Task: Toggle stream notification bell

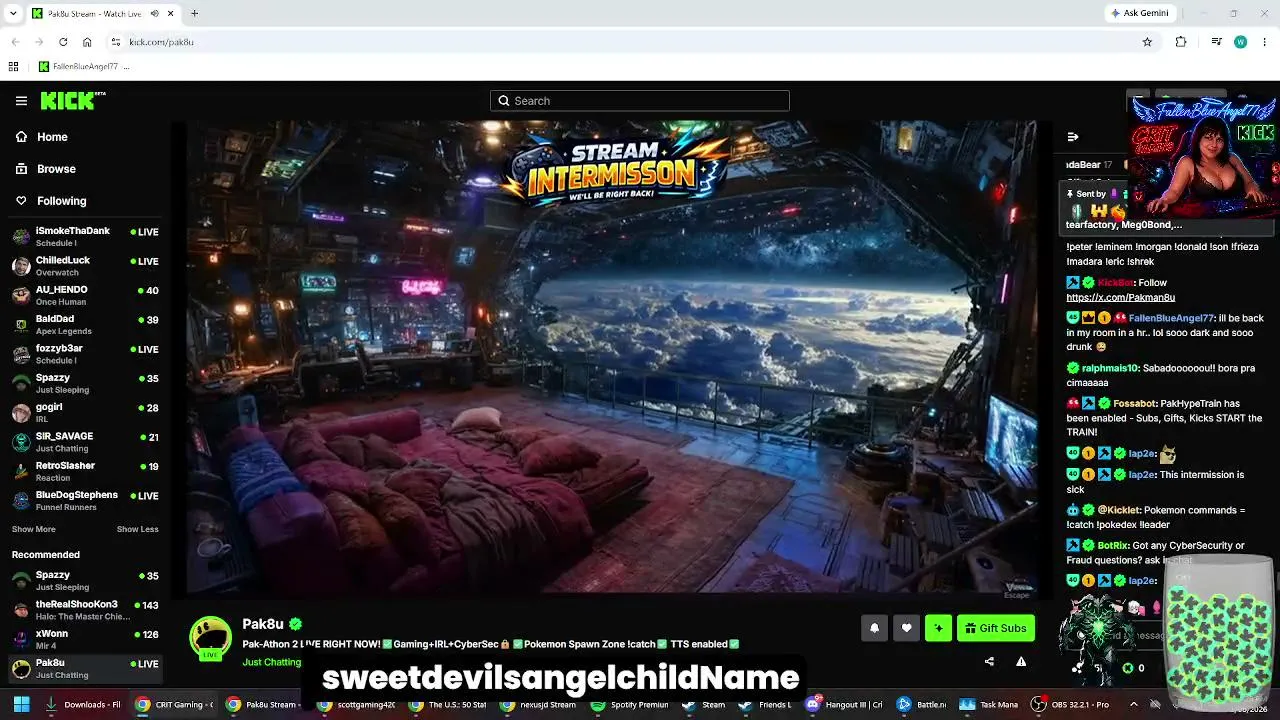Action: [874, 628]
